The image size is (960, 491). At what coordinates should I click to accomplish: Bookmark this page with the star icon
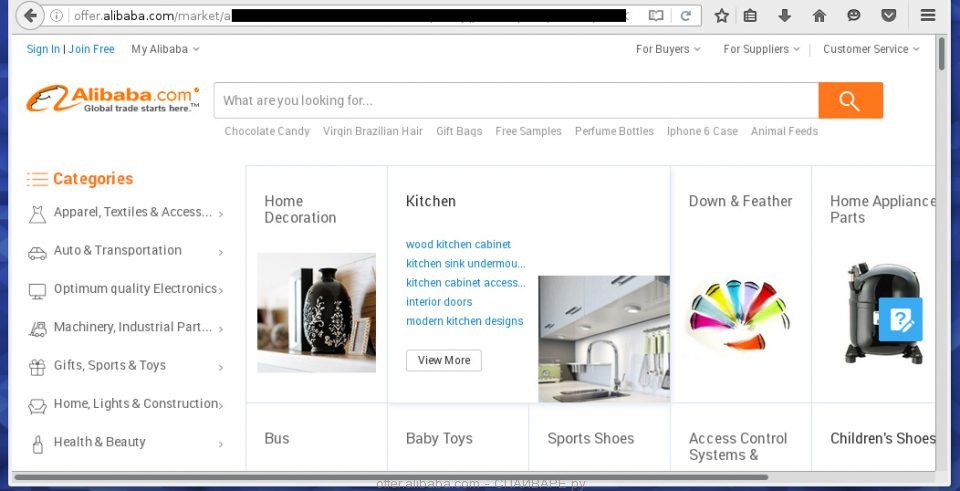pos(722,16)
